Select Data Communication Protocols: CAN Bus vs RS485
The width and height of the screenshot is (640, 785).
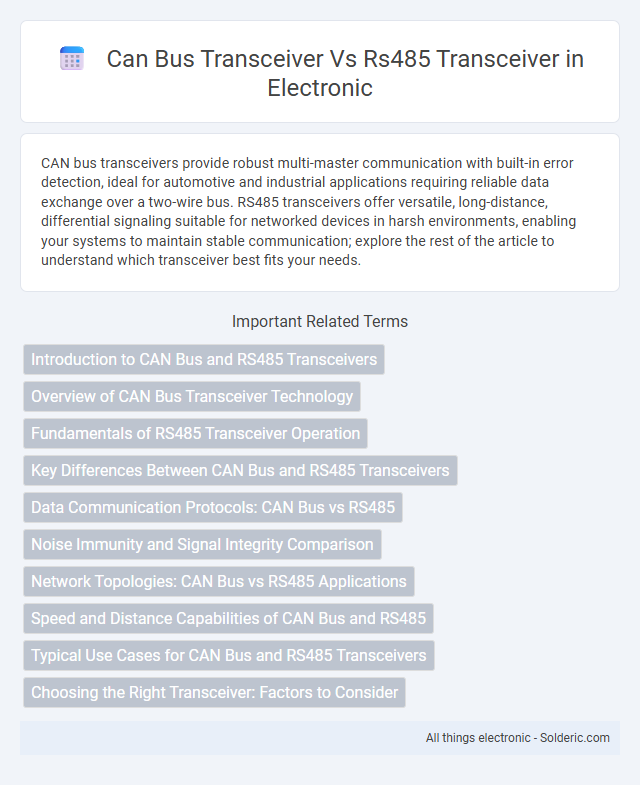(x=213, y=508)
